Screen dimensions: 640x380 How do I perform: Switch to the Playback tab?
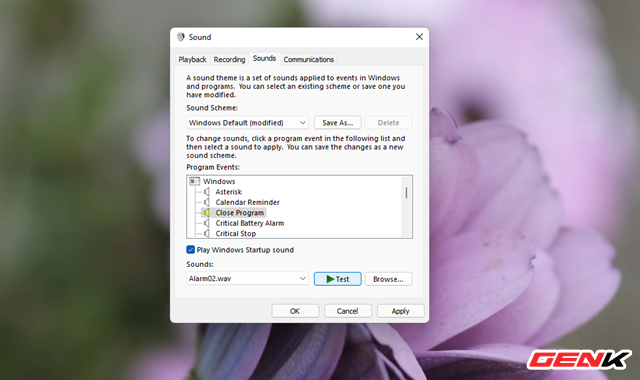192,60
